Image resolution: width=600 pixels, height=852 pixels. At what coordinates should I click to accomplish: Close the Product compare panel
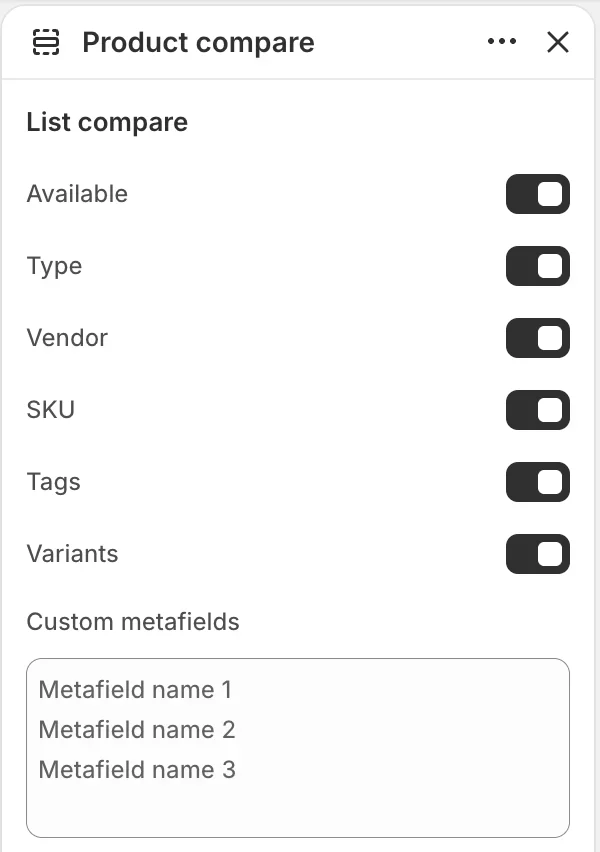pyautogui.click(x=557, y=42)
